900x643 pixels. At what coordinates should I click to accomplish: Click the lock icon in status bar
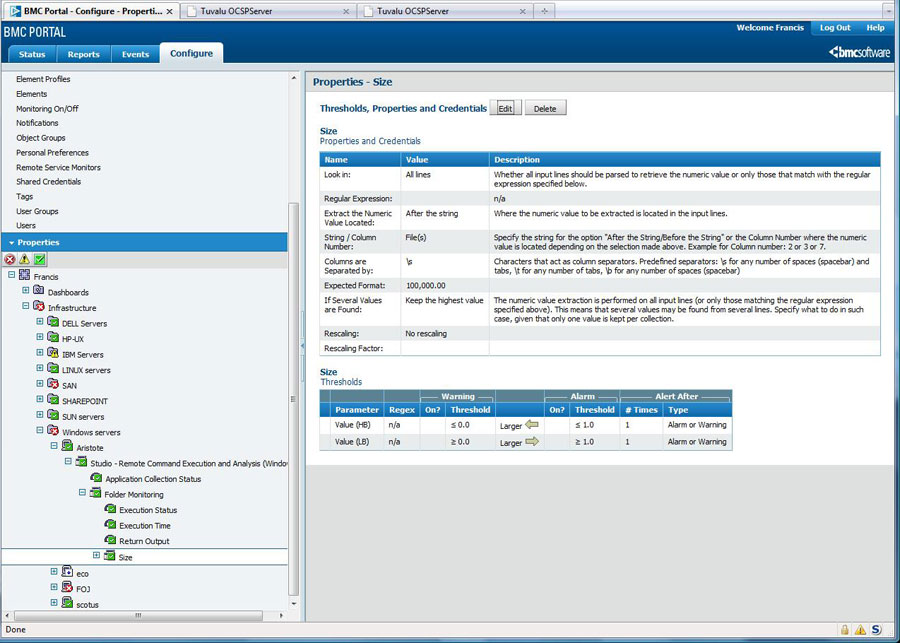[x=845, y=630]
